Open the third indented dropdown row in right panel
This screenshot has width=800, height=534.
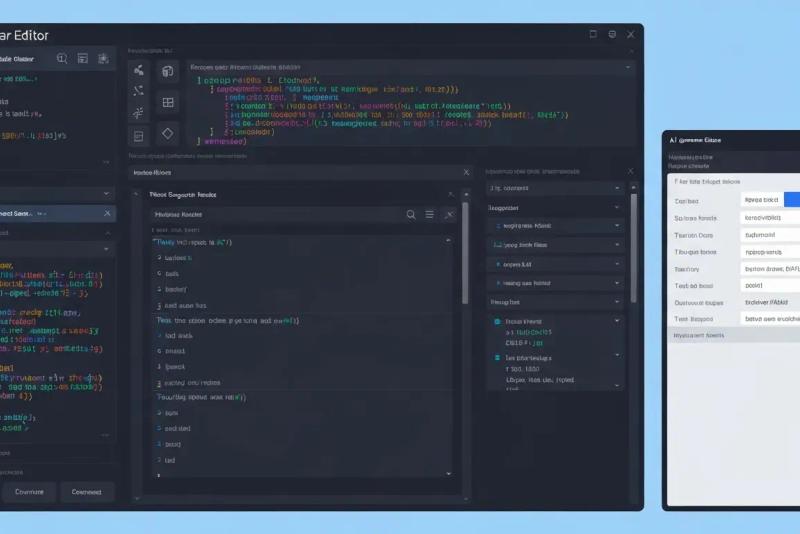[x=555, y=264]
